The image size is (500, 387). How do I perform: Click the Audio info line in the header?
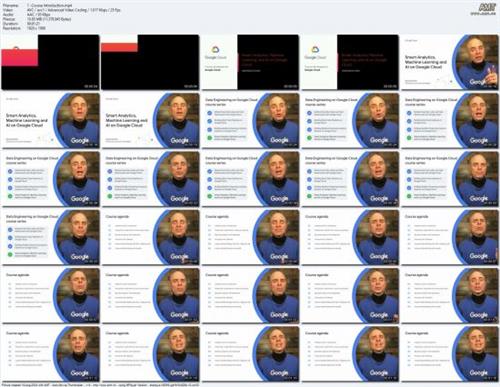click(27, 15)
